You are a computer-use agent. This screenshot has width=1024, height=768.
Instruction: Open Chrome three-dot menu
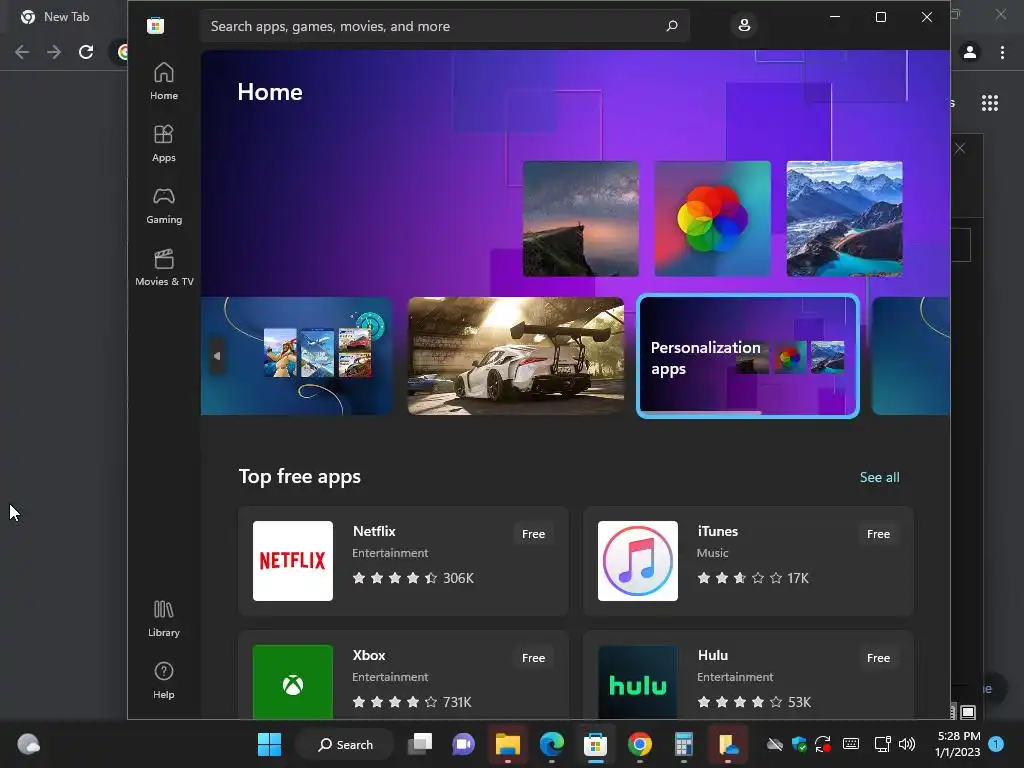tap(1002, 52)
